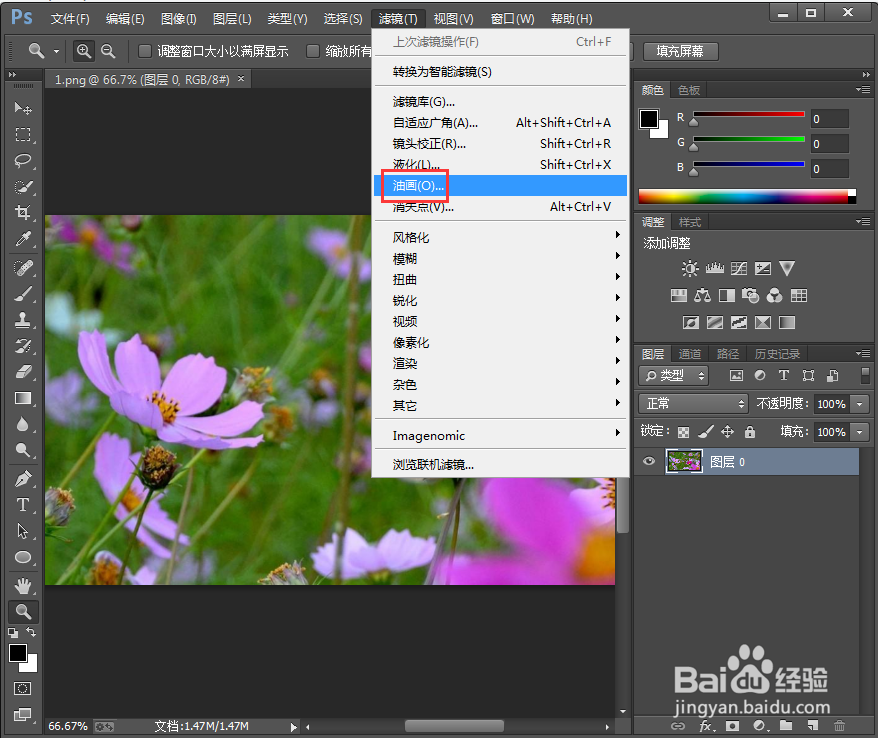878x738 pixels.
Task: Select the Gradient tool
Action: point(23,398)
